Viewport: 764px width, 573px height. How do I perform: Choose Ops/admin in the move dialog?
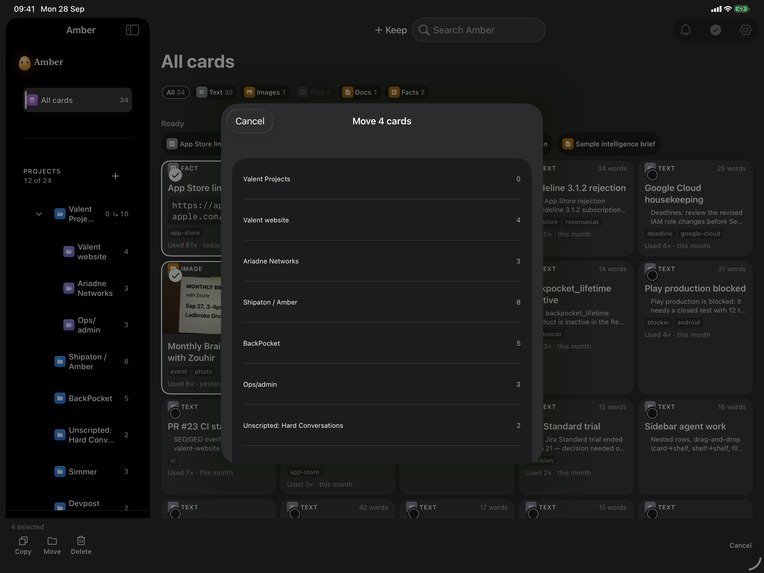coord(382,384)
